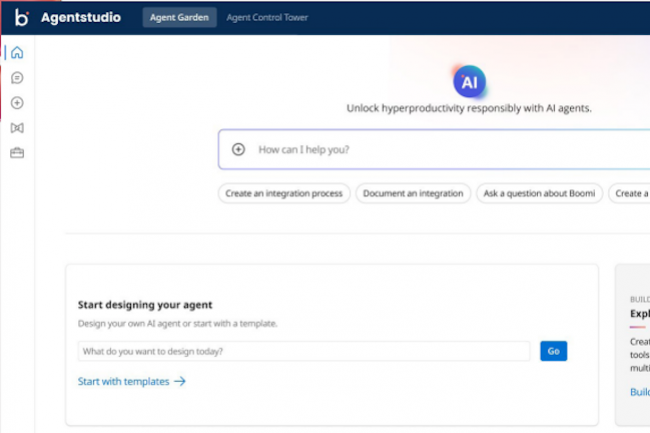Click arrow next to Start with templates
650x433 pixels.
(x=180, y=381)
